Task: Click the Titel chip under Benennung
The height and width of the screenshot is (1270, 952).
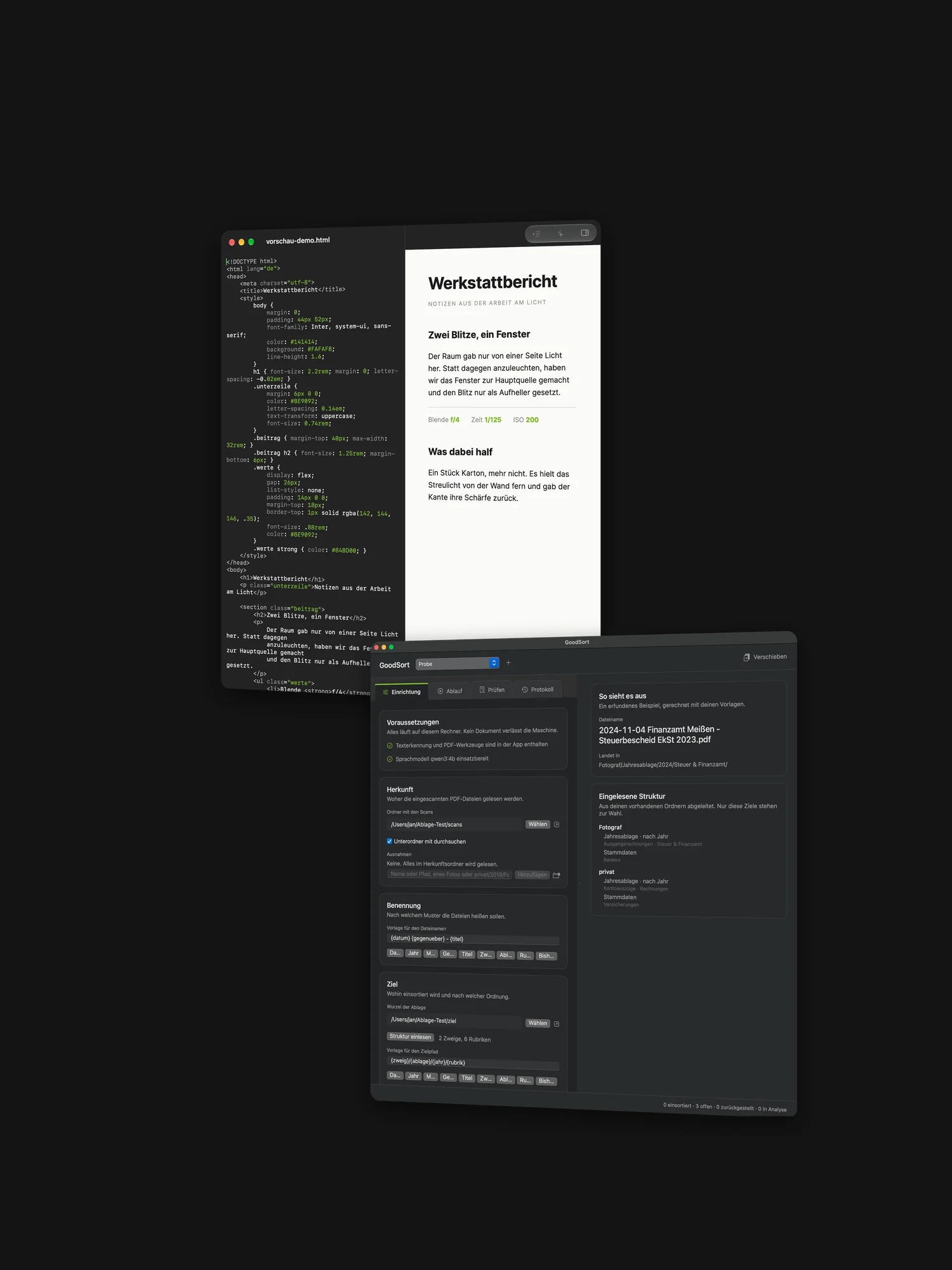Action: point(467,954)
